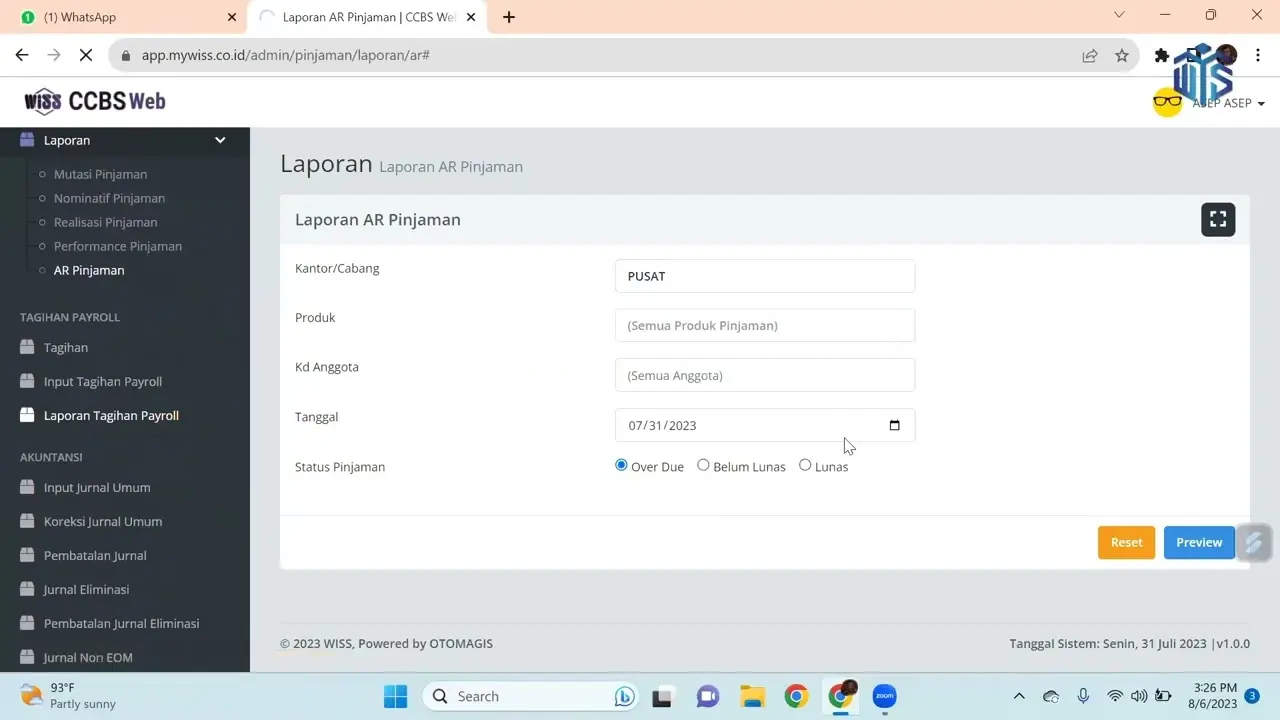1280x720 pixels.
Task: Click the Preview button
Action: pyautogui.click(x=1198, y=542)
